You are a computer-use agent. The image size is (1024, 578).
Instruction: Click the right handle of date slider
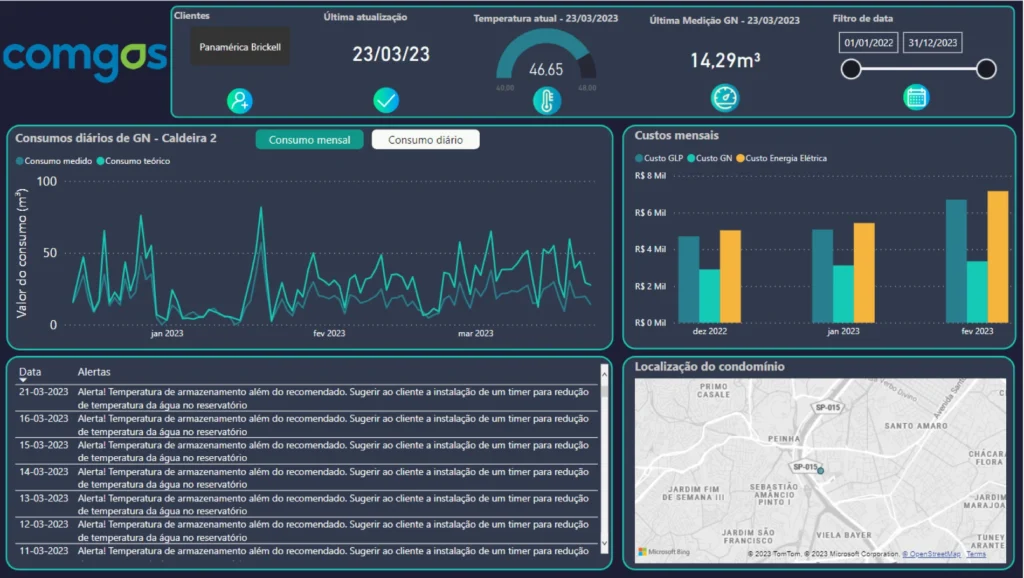[986, 69]
